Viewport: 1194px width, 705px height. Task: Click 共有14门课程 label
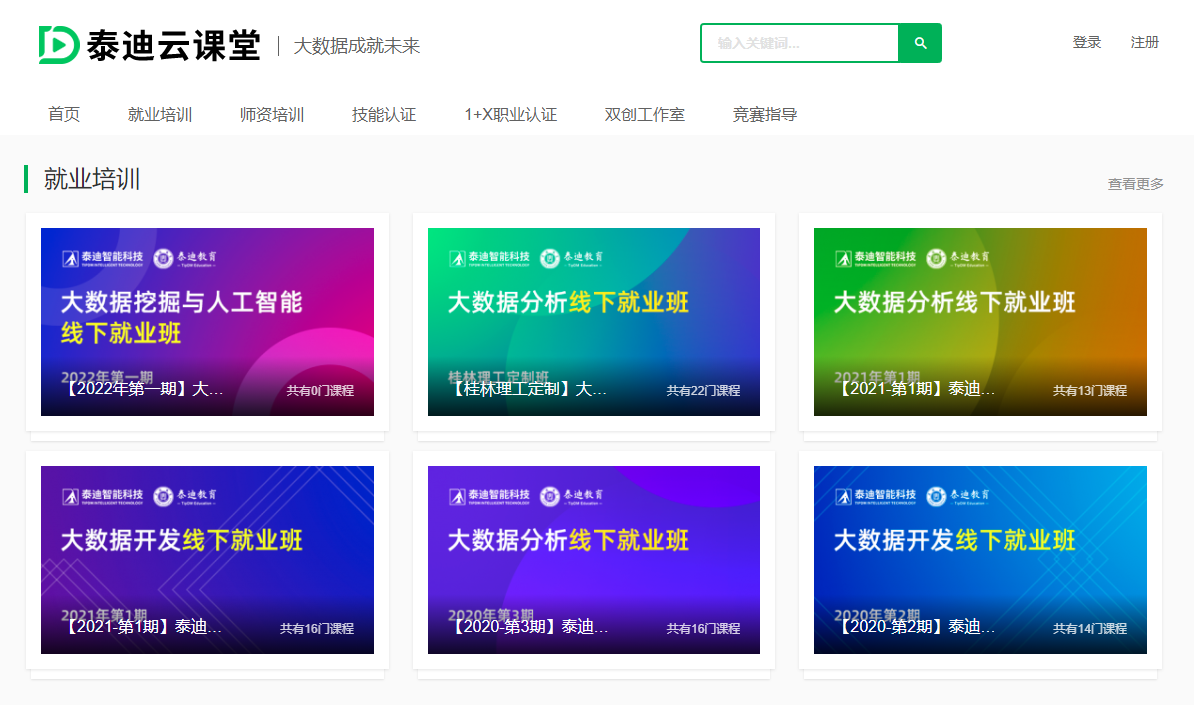click(x=1090, y=629)
